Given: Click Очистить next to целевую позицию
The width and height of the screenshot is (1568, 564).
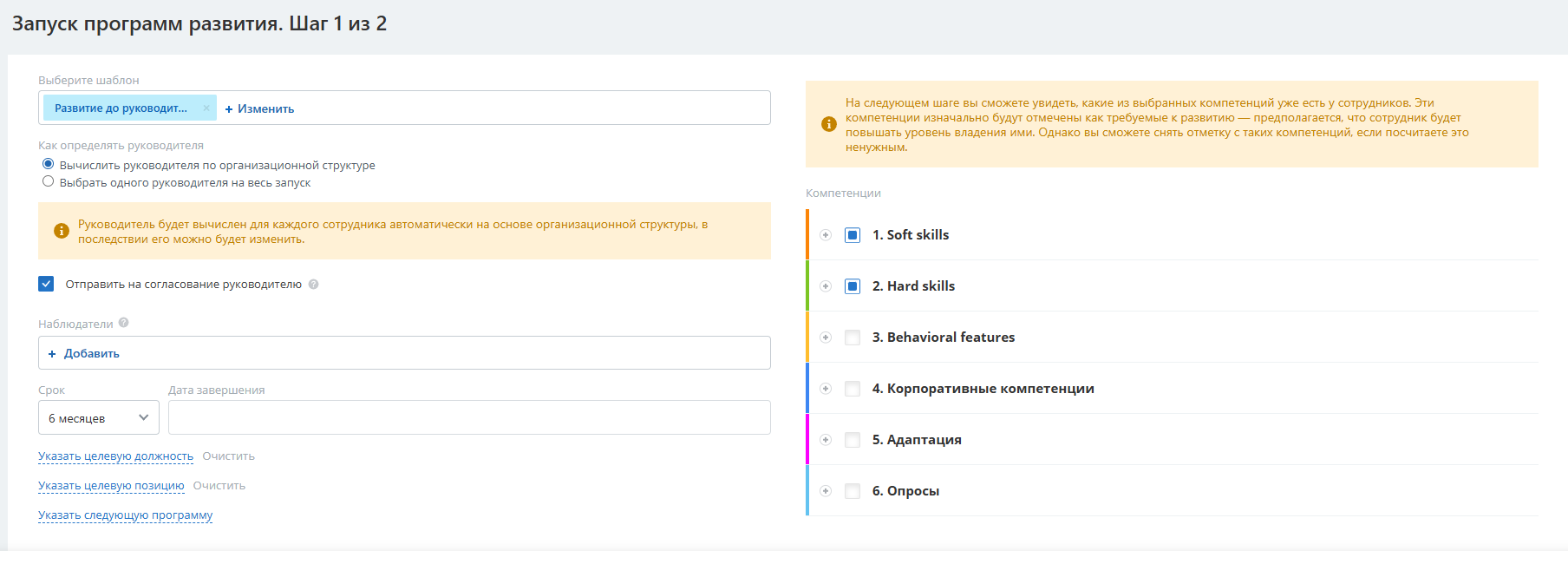Looking at the screenshot, I should pyautogui.click(x=219, y=486).
